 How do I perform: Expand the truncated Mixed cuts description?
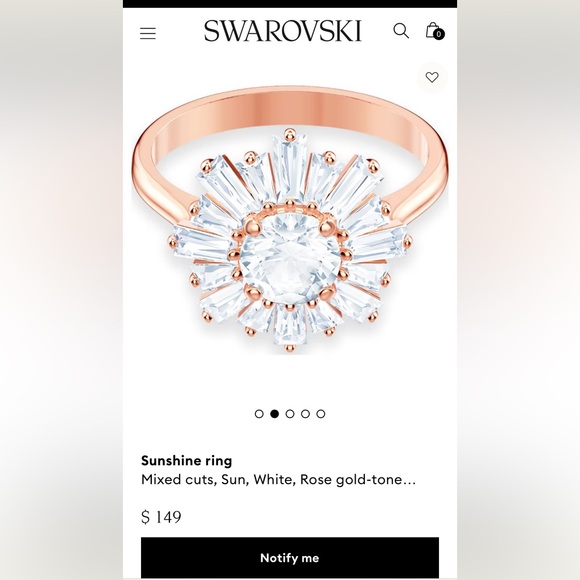click(279, 480)
